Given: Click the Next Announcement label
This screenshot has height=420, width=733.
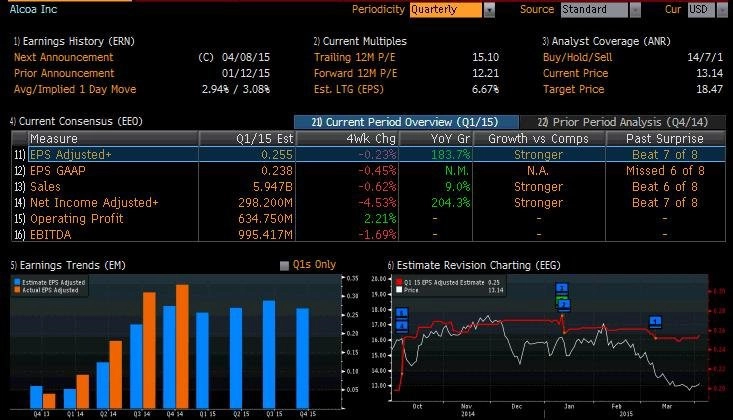Looking at the screenshot, I should 64,57.
